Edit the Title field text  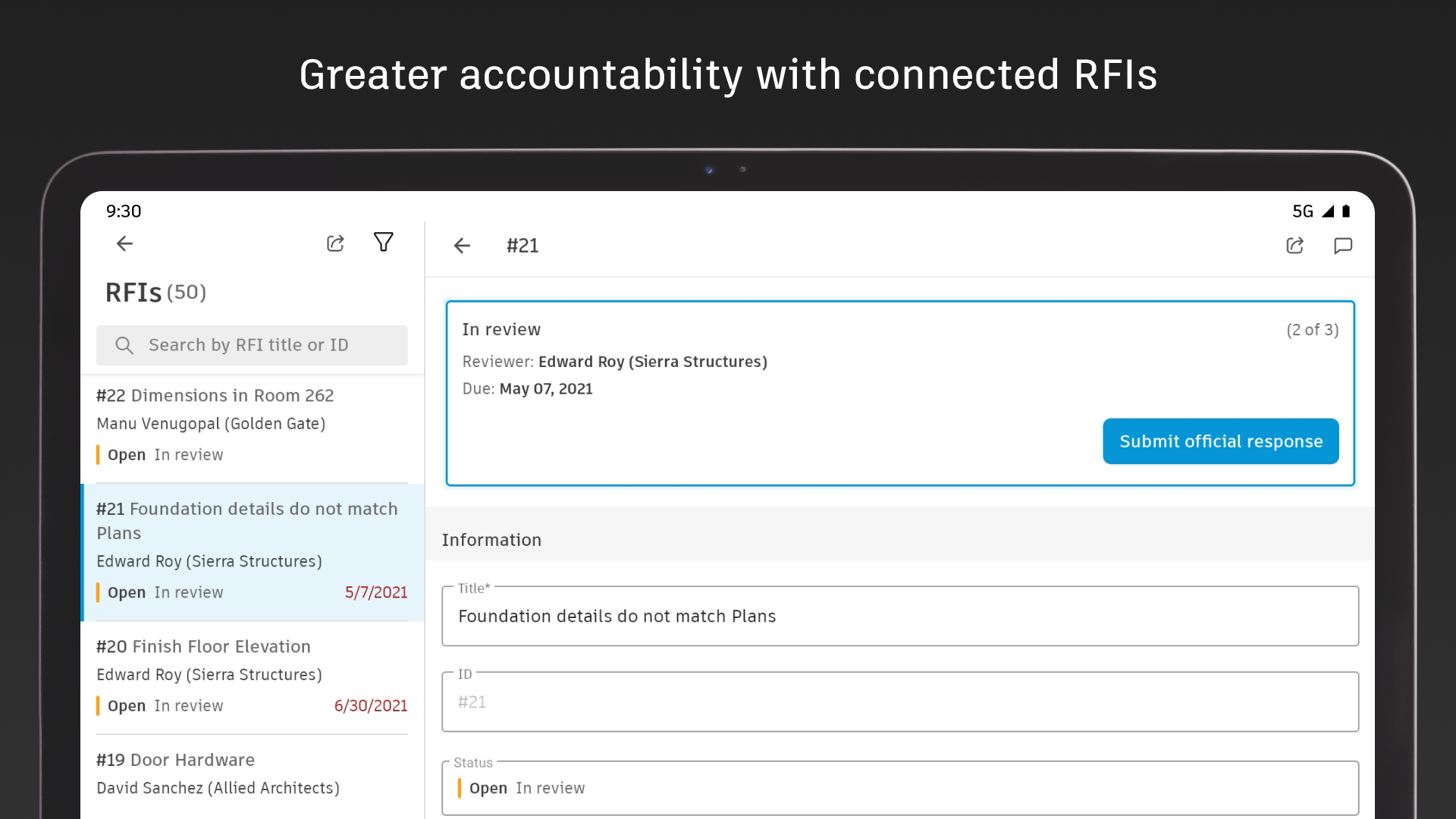tap(899, 617)
